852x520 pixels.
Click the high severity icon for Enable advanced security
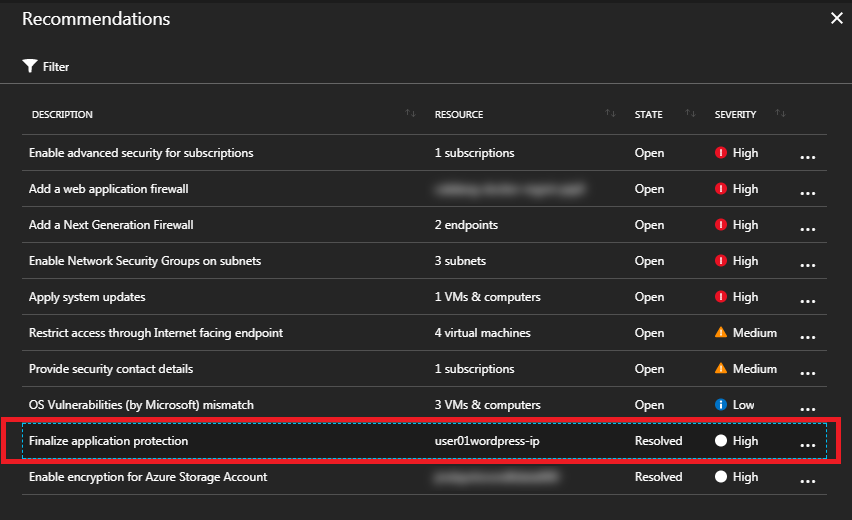click(x=721, y=153)
